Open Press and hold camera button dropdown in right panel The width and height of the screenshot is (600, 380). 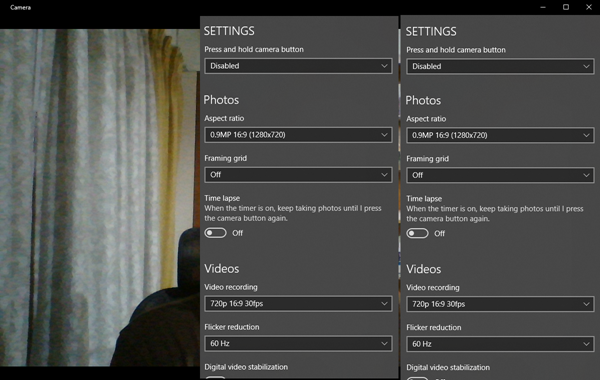(500, 66)
